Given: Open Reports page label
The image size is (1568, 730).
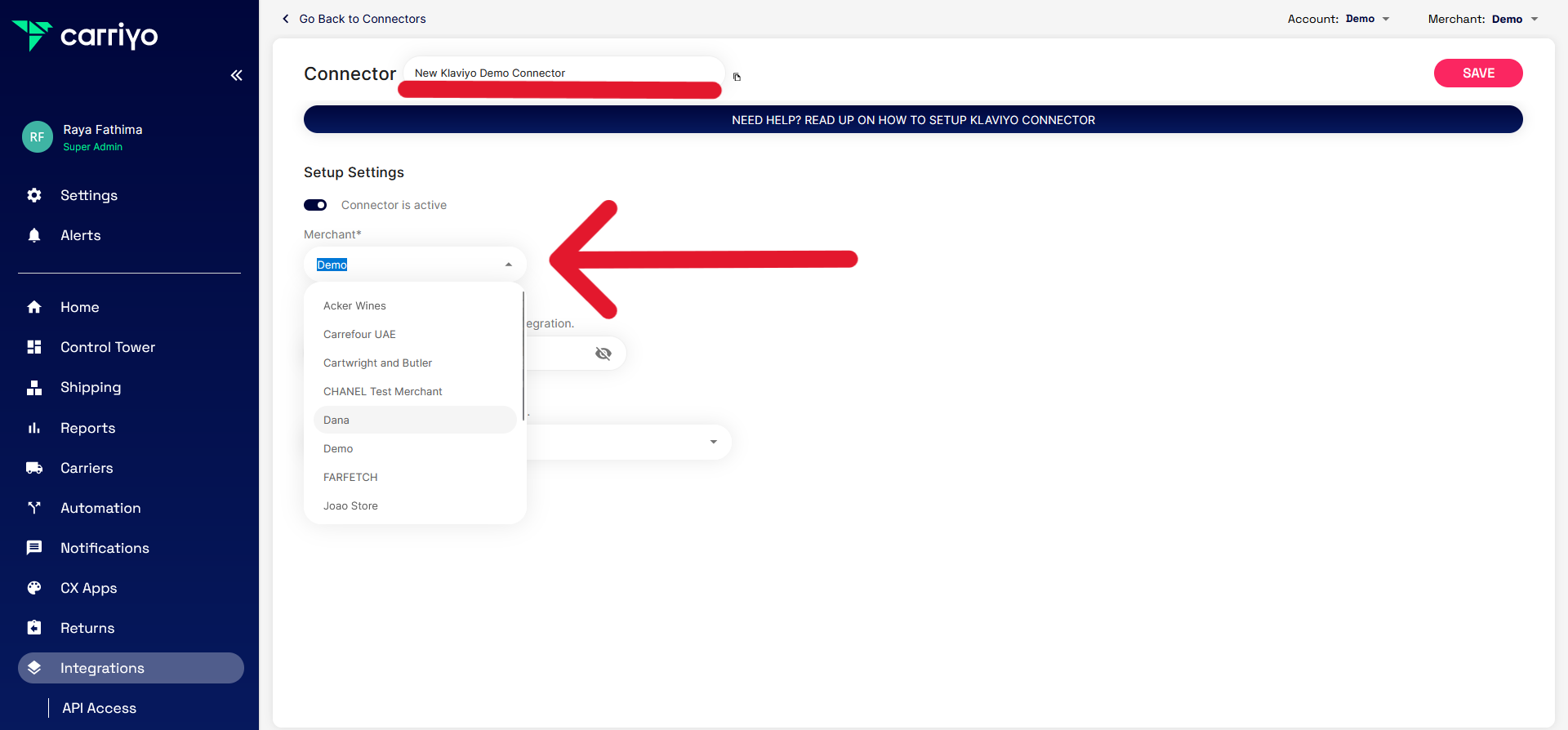Looking at the screenshot, I should [x=87, y=428].
